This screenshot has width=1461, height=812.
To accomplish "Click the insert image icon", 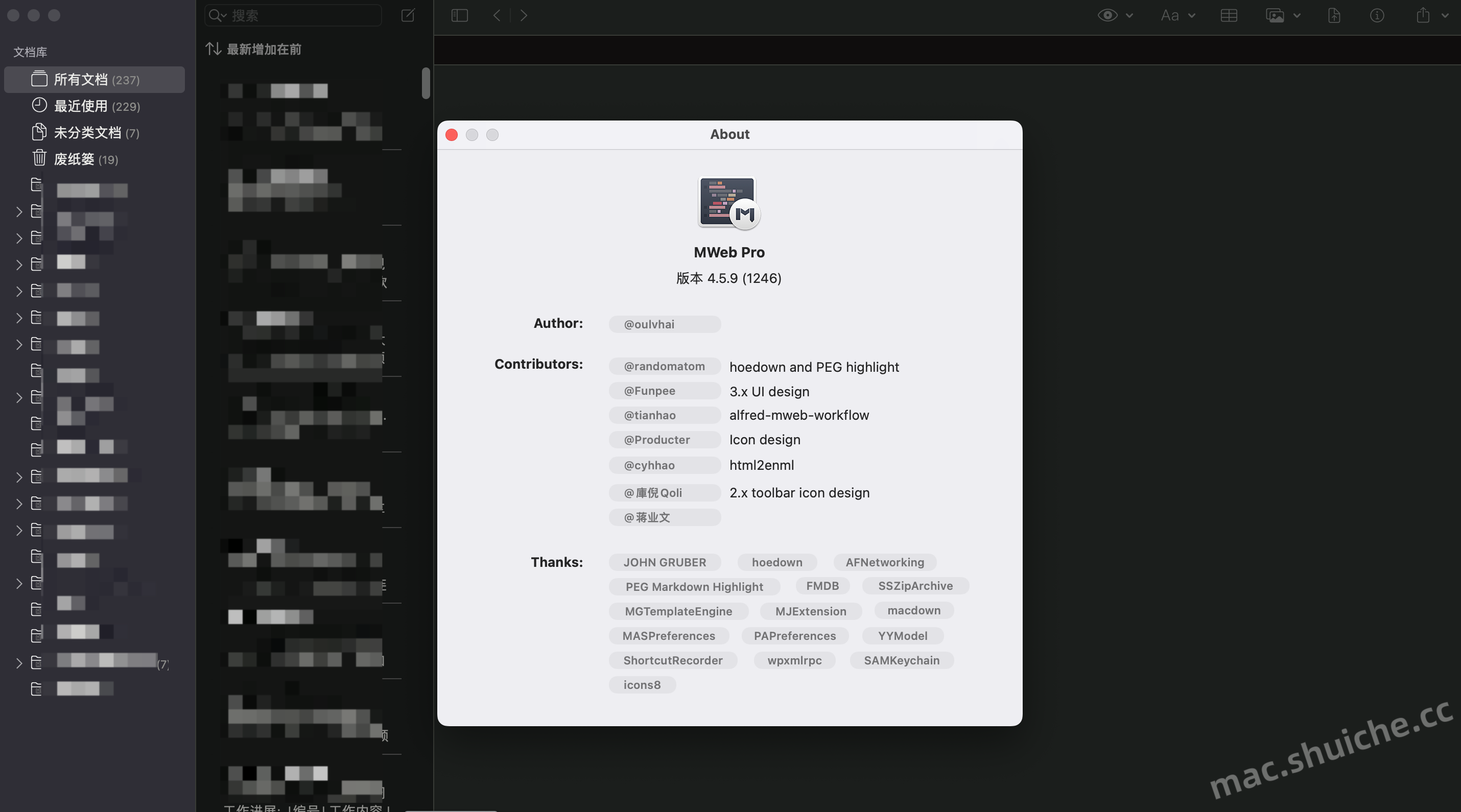I will coord(1275,15).
